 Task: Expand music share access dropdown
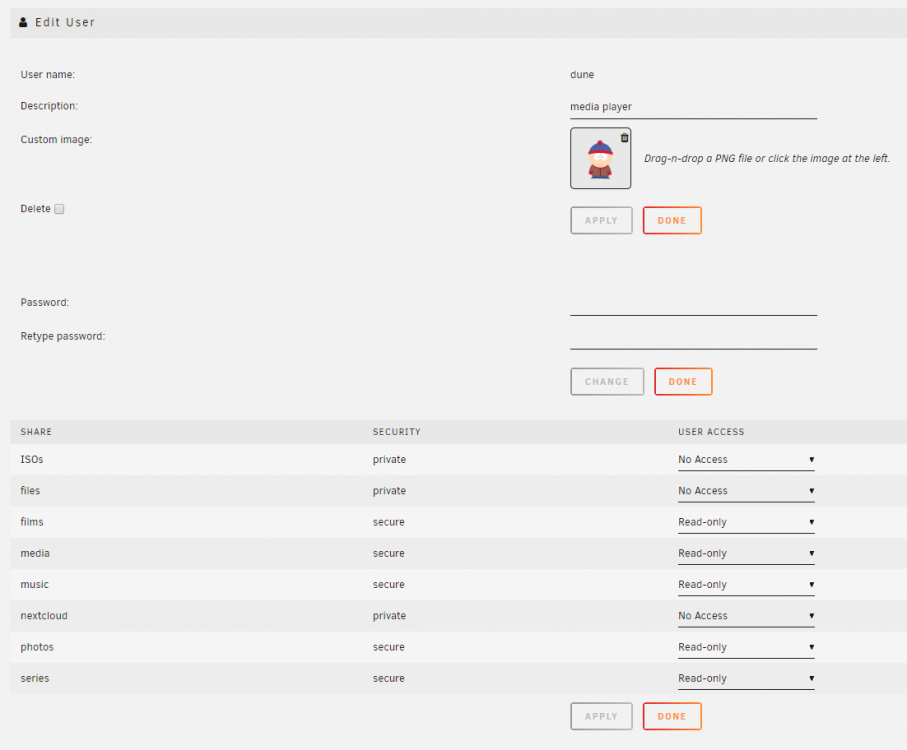[746, 585]
